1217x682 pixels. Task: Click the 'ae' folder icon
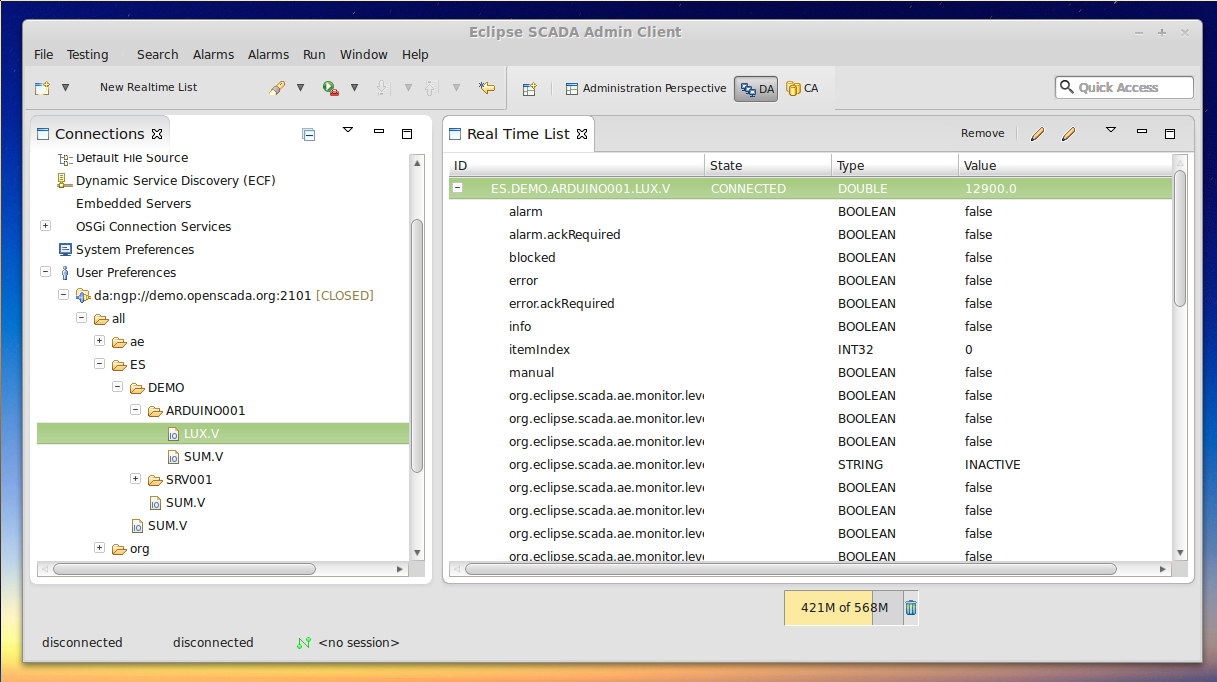[x=119, y=342]
